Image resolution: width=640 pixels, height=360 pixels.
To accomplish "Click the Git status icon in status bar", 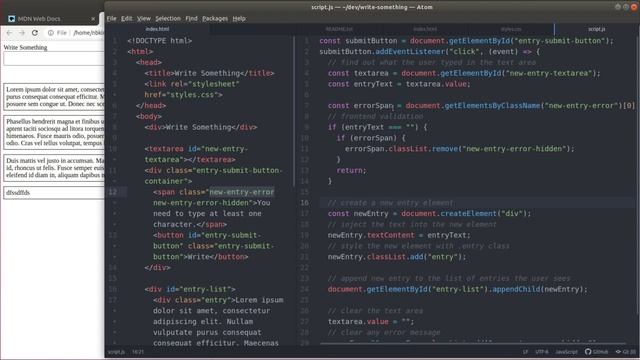I will pyautogui.click(x=625, y=351).
